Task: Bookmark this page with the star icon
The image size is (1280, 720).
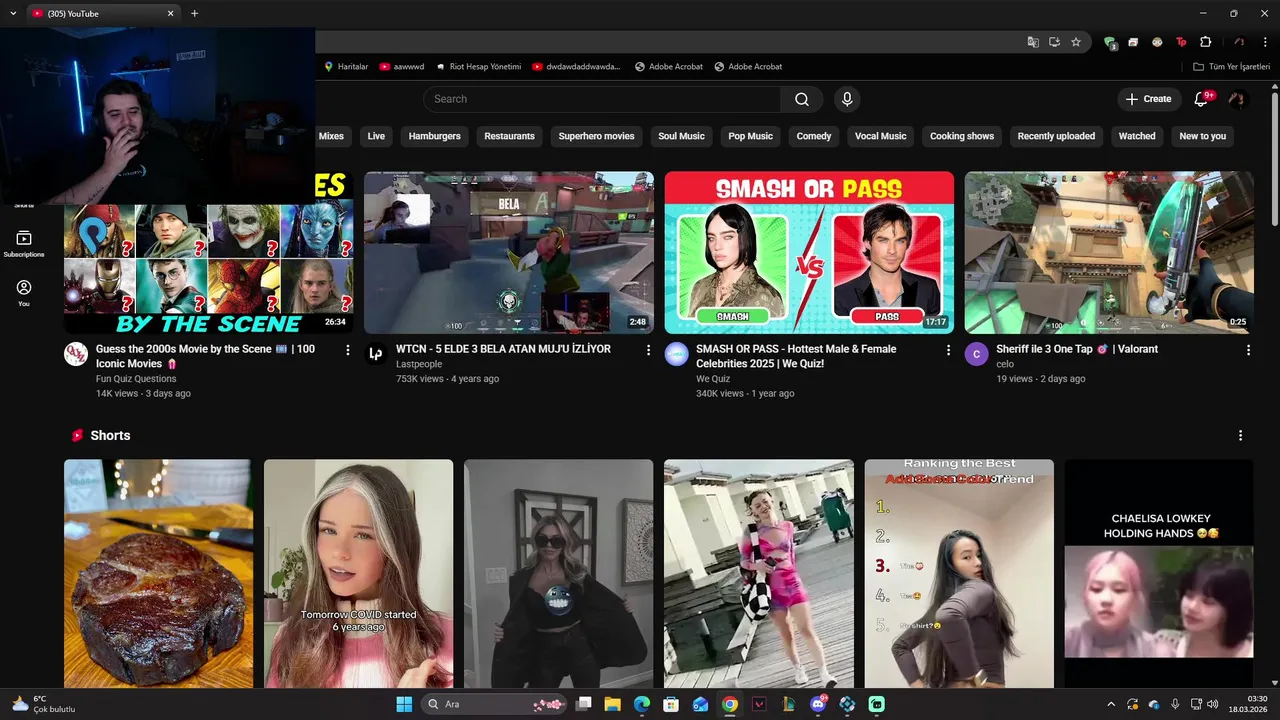Action: coord(1076,42)
